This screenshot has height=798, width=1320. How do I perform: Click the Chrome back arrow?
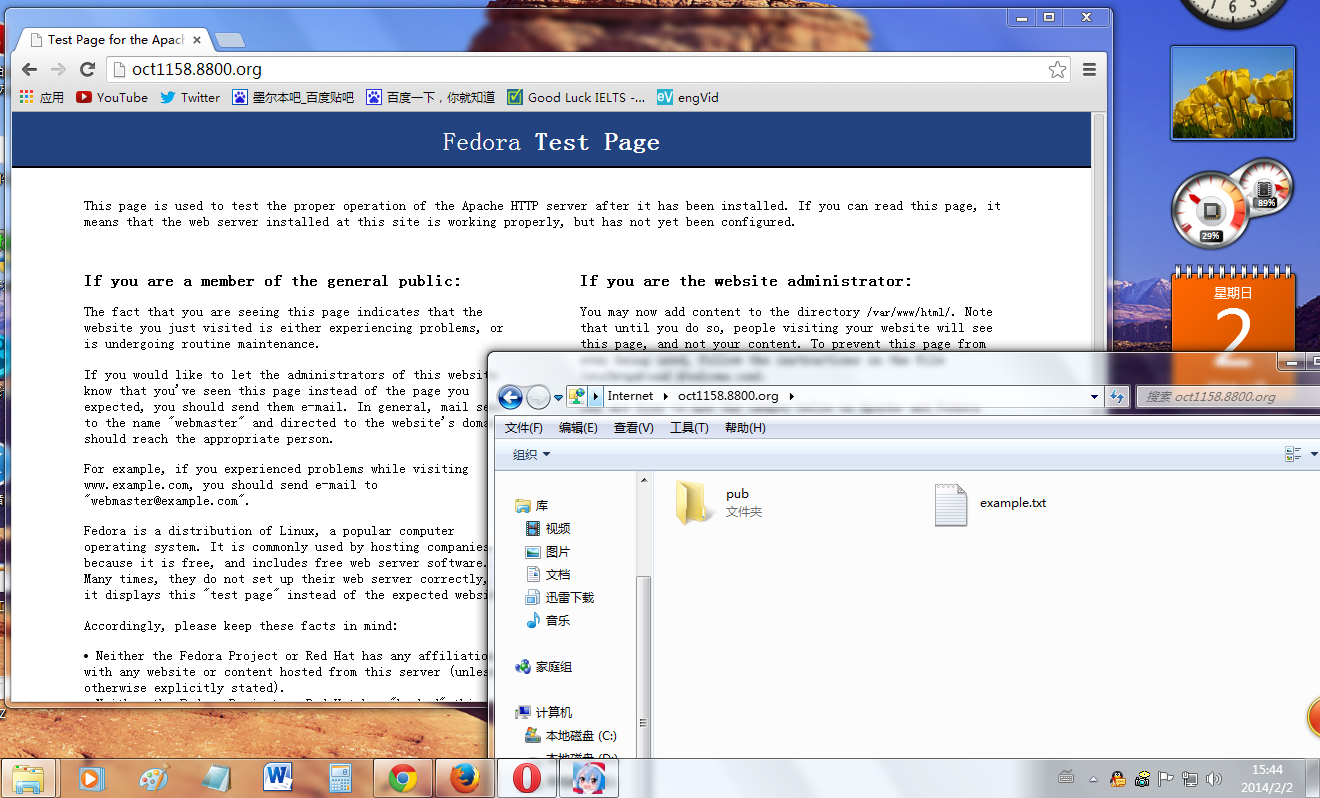tap(29, 69)
